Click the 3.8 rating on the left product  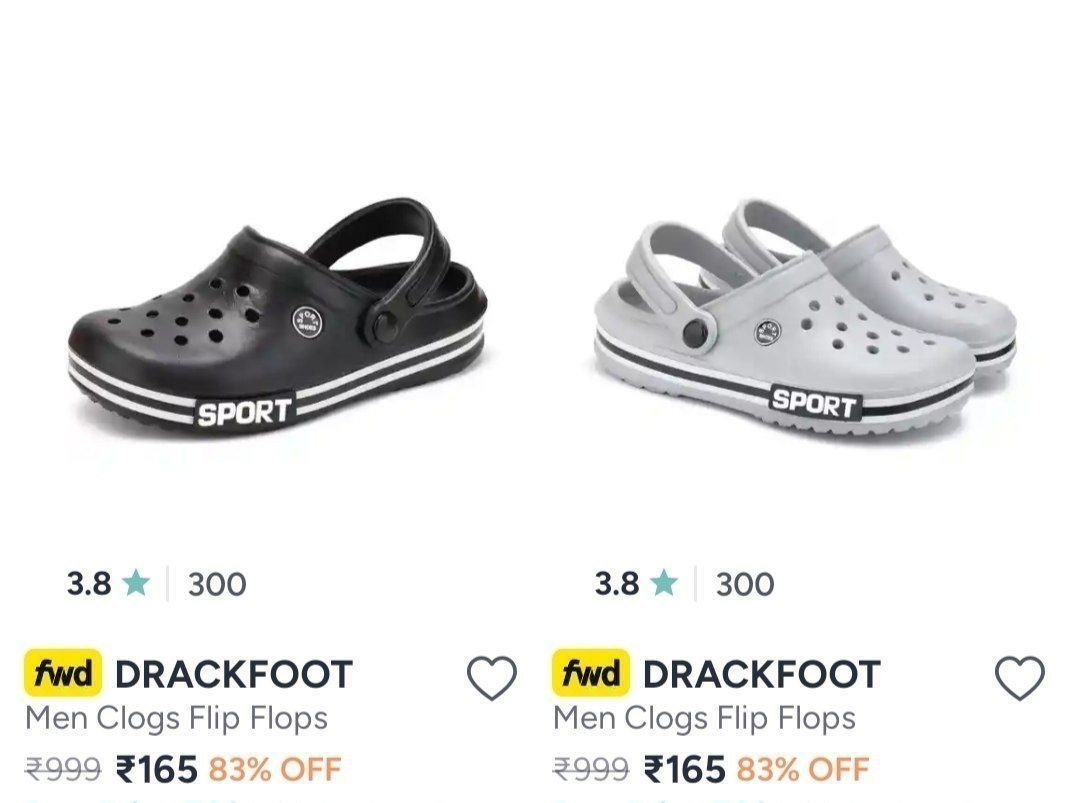click(89, 584)
